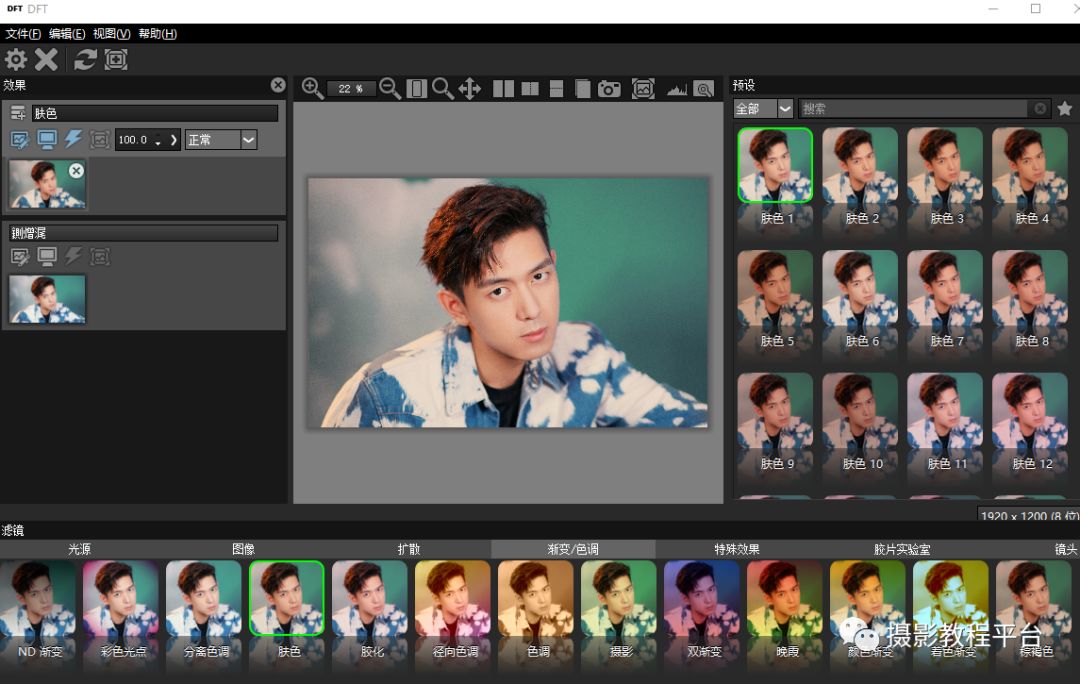The width and height of the screenshot is (1080, 684).
Task: Open the 编辑(E) menu
Action: click(x=67, y=34)
